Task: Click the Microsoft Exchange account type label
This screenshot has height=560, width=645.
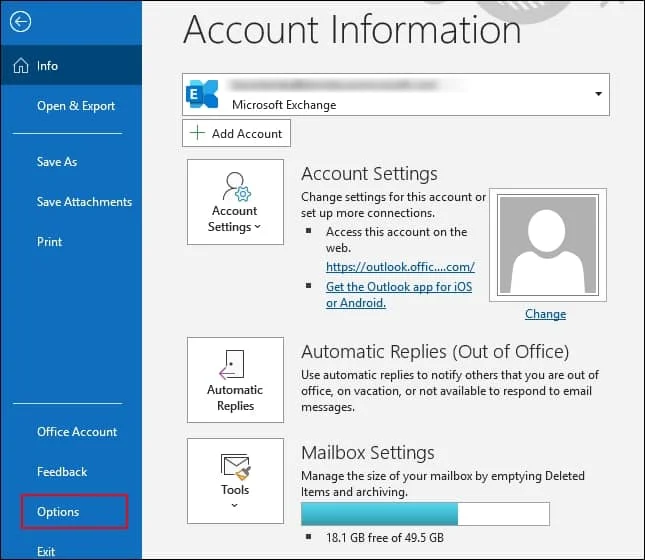Action: (x=284, y=105)
